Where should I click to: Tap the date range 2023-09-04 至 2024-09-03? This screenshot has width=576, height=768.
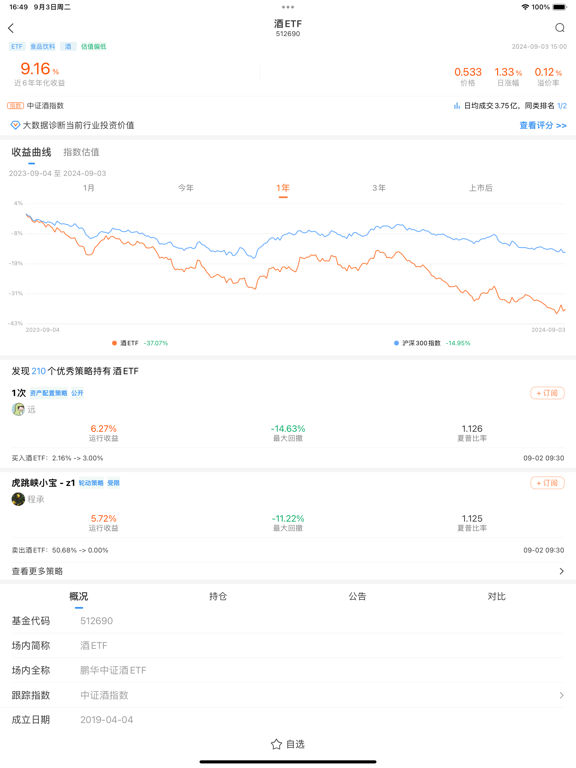(x=57, y=173)
